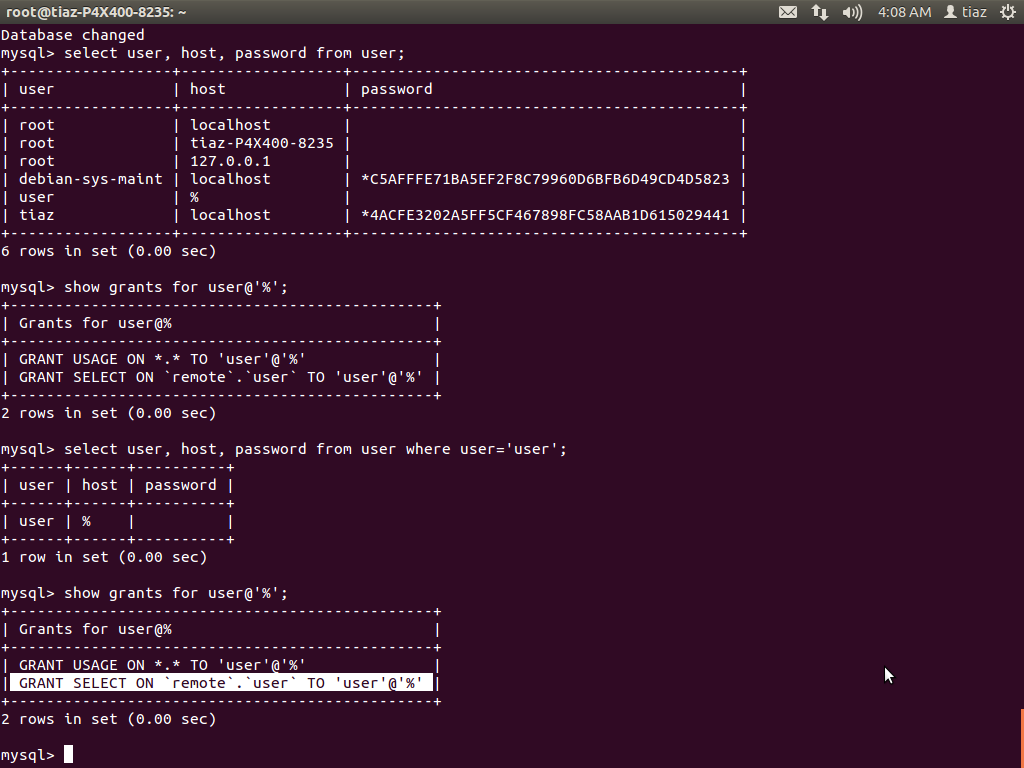Click 'debian-sys-maint' user cell

pyautogui.click(x=90, y=179)
